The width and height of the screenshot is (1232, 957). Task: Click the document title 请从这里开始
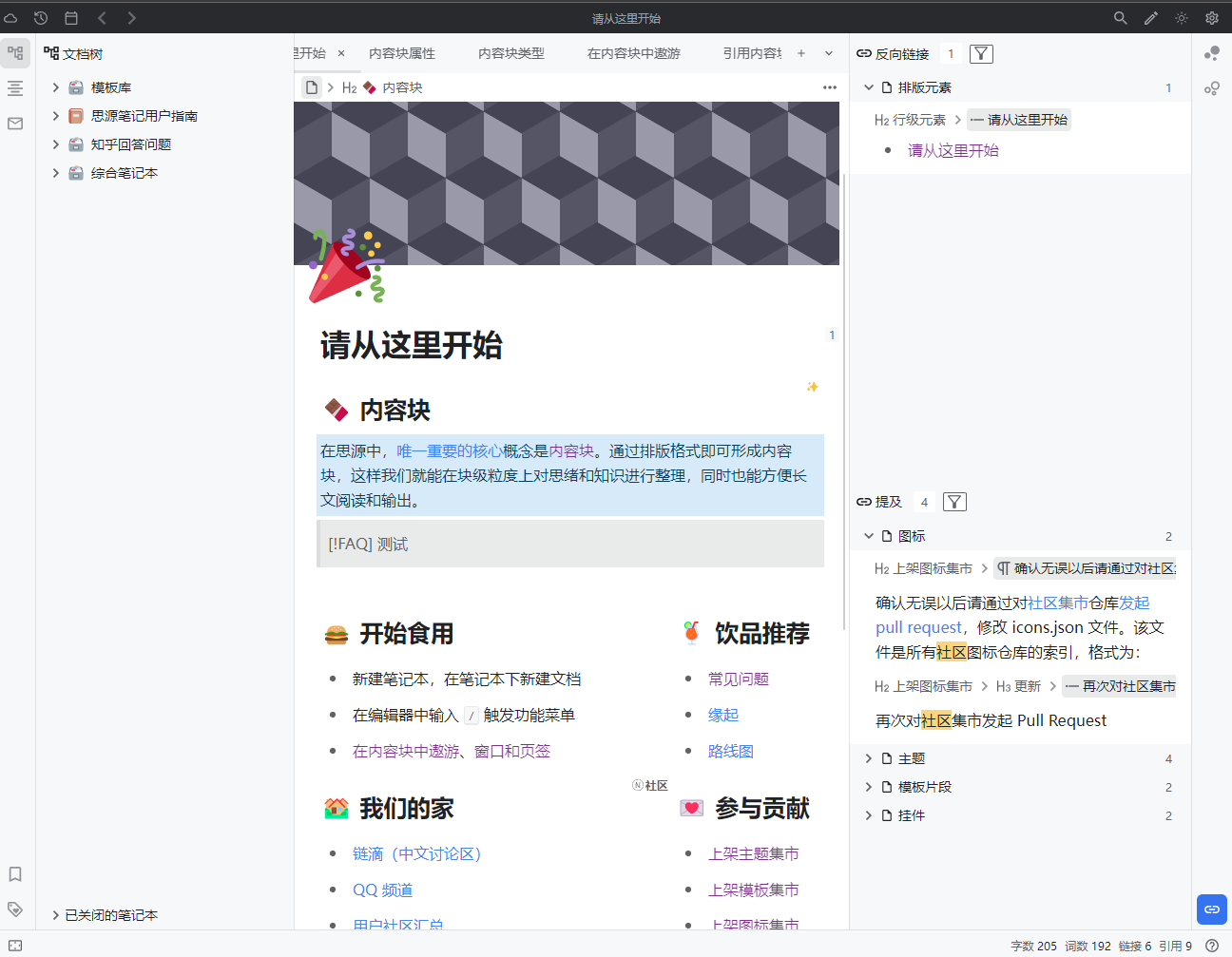click(x=411, y=345)
